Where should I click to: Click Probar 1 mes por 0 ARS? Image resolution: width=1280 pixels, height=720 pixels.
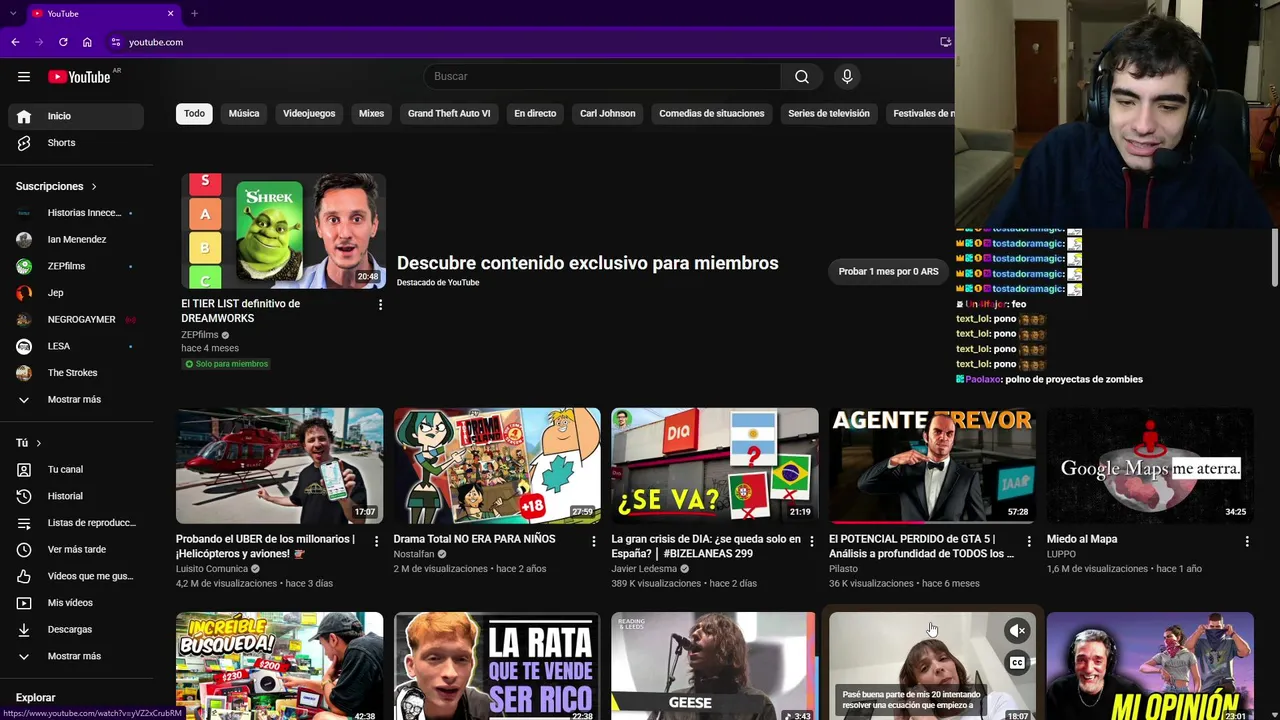(x=888, y=271)
